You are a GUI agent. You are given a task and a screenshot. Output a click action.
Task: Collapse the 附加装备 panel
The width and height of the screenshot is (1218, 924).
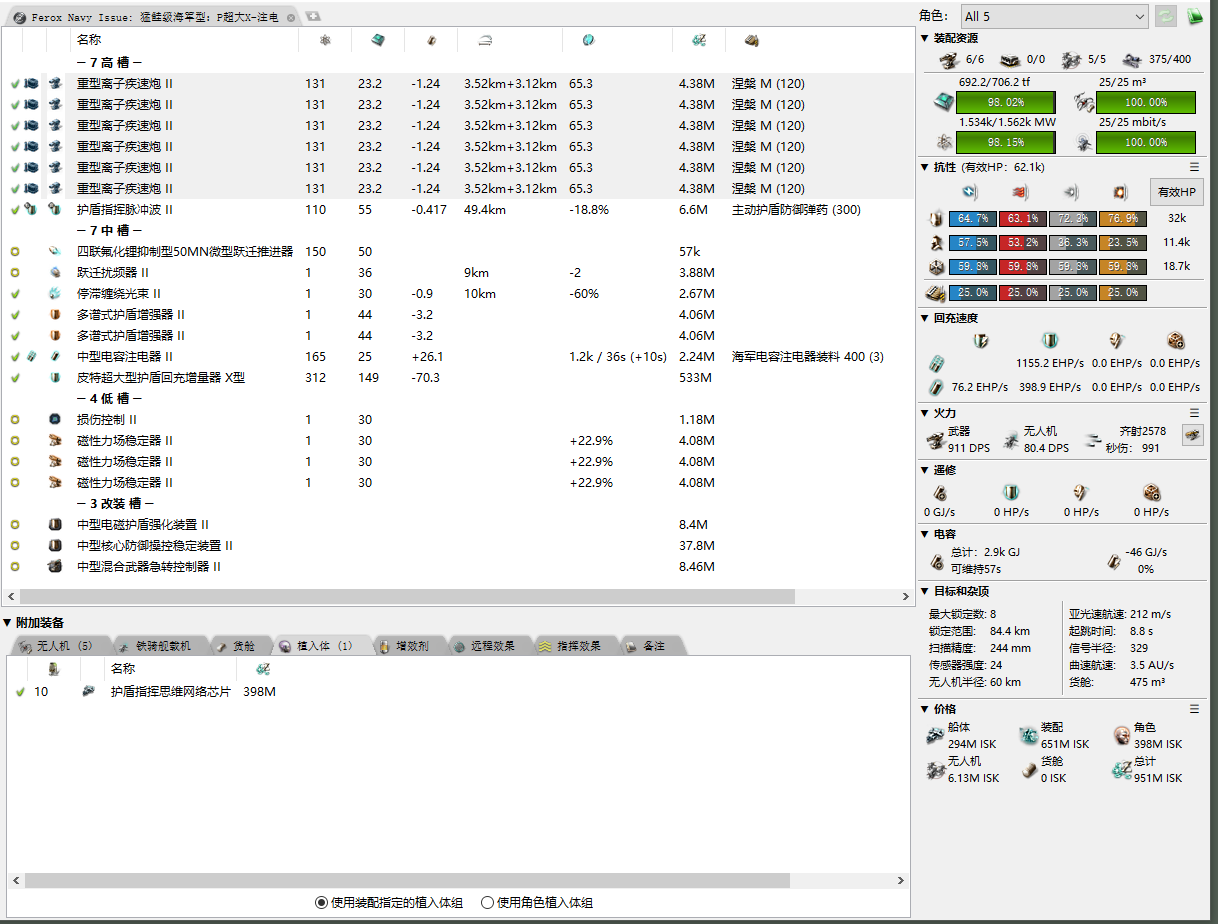[8, 623]
